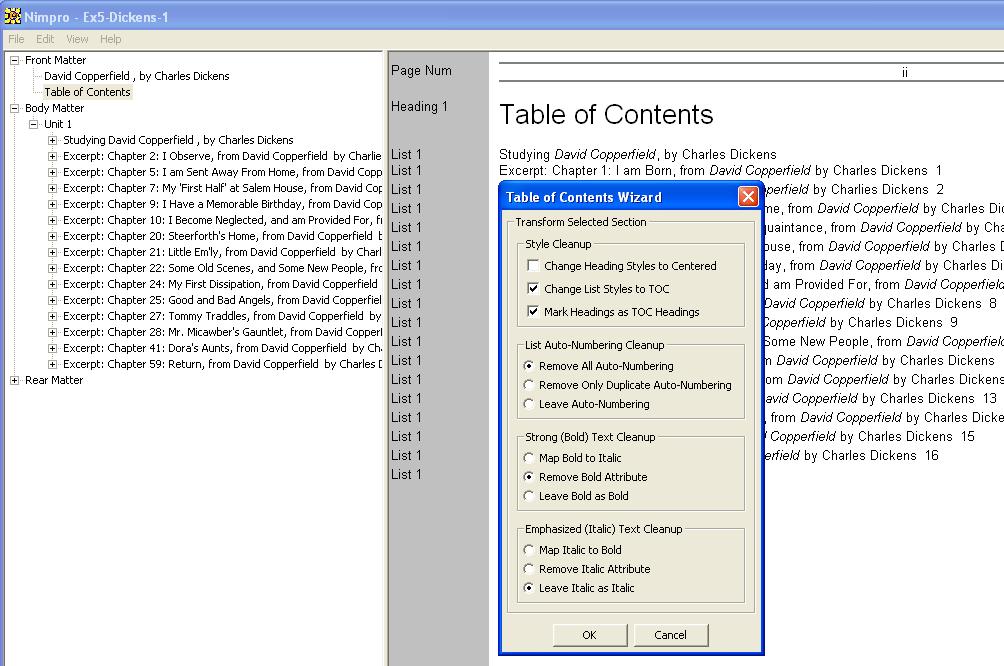Expand the Excerpt: Chapter 27 node
The image size is (1004, 666).
tap(53, 316)
